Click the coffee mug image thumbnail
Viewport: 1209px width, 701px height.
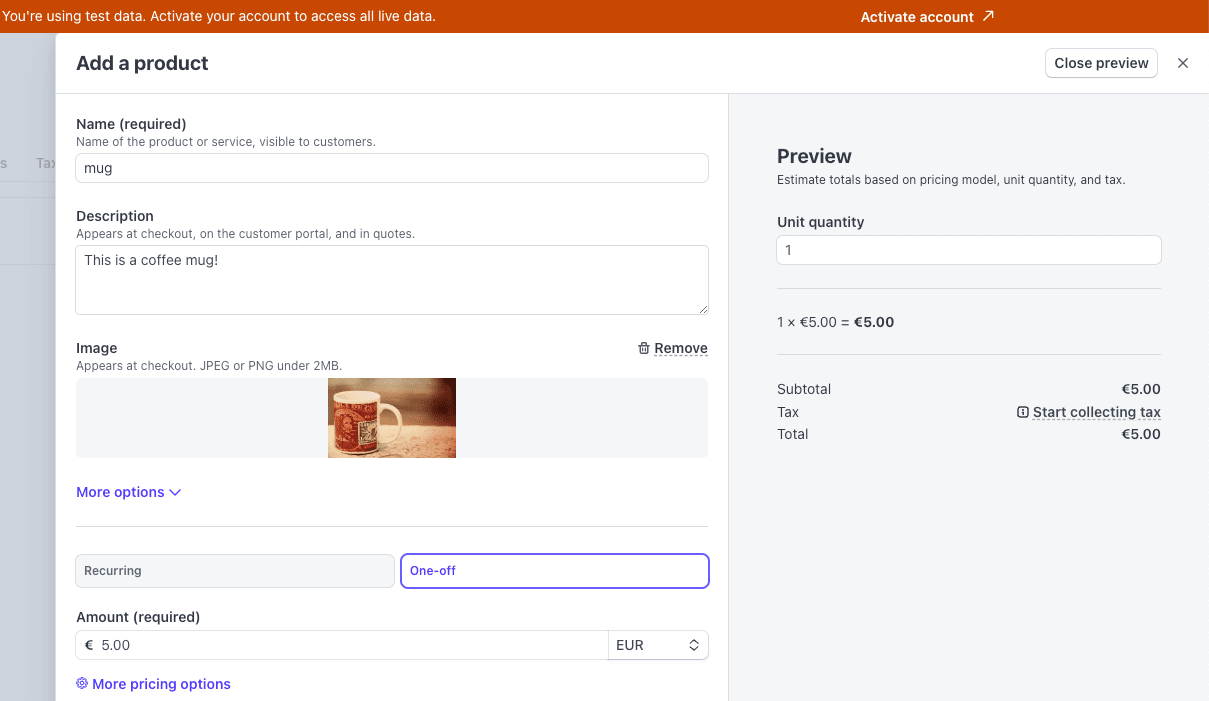pos(392,418)
